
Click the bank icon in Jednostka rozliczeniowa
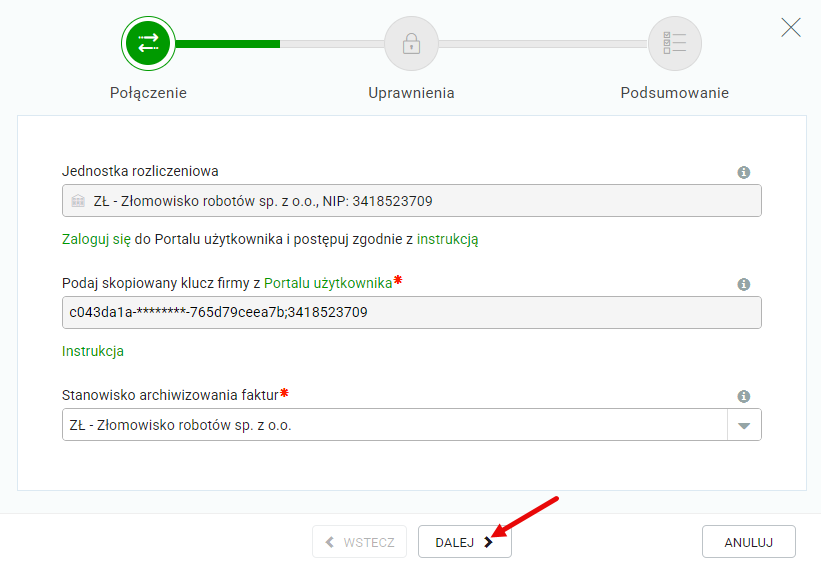tap(78, 201)
